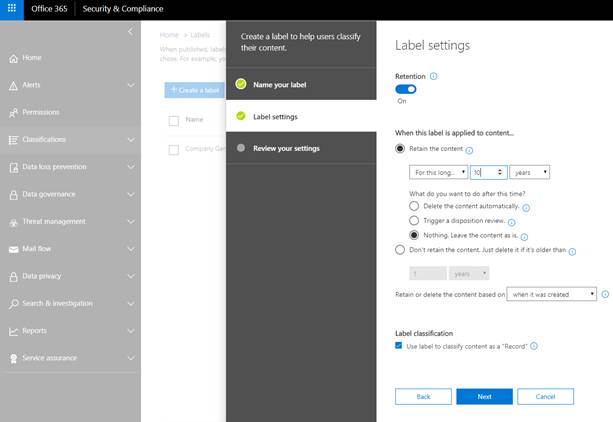Uncheck 'Use label to classify content as Record'
Screen dimensions: 613x422
coord(400,346)
